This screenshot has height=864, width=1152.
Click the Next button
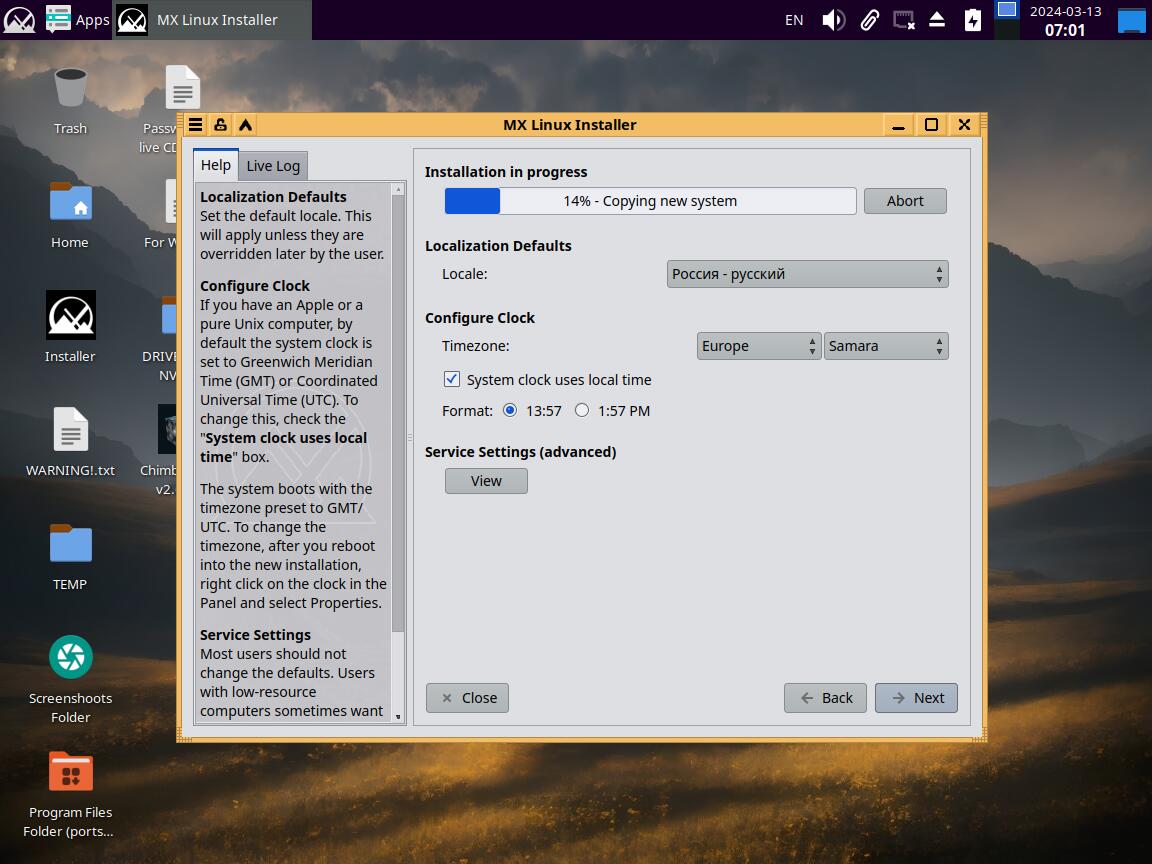point(916,698)
